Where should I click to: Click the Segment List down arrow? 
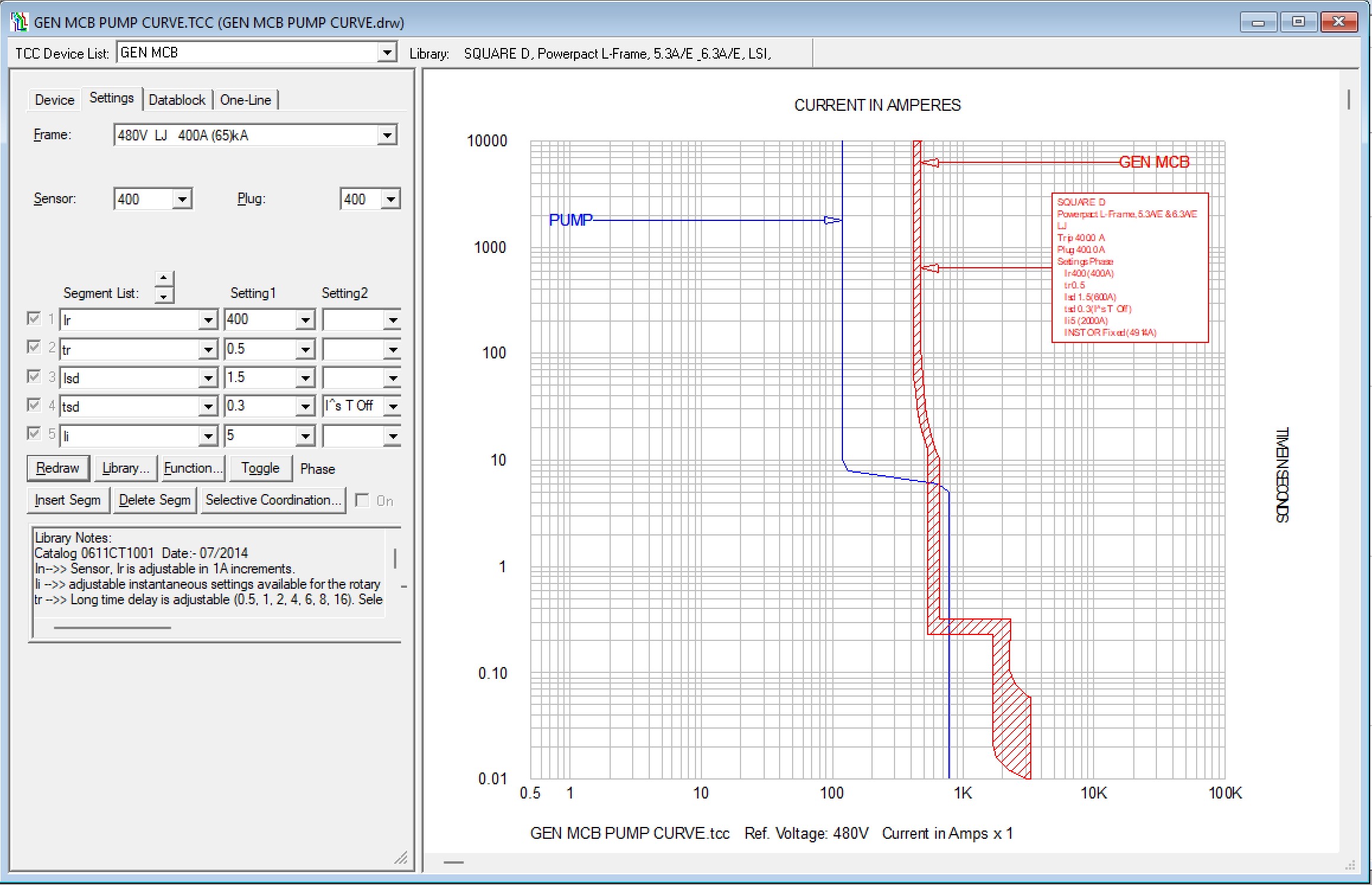click(164, 294)
